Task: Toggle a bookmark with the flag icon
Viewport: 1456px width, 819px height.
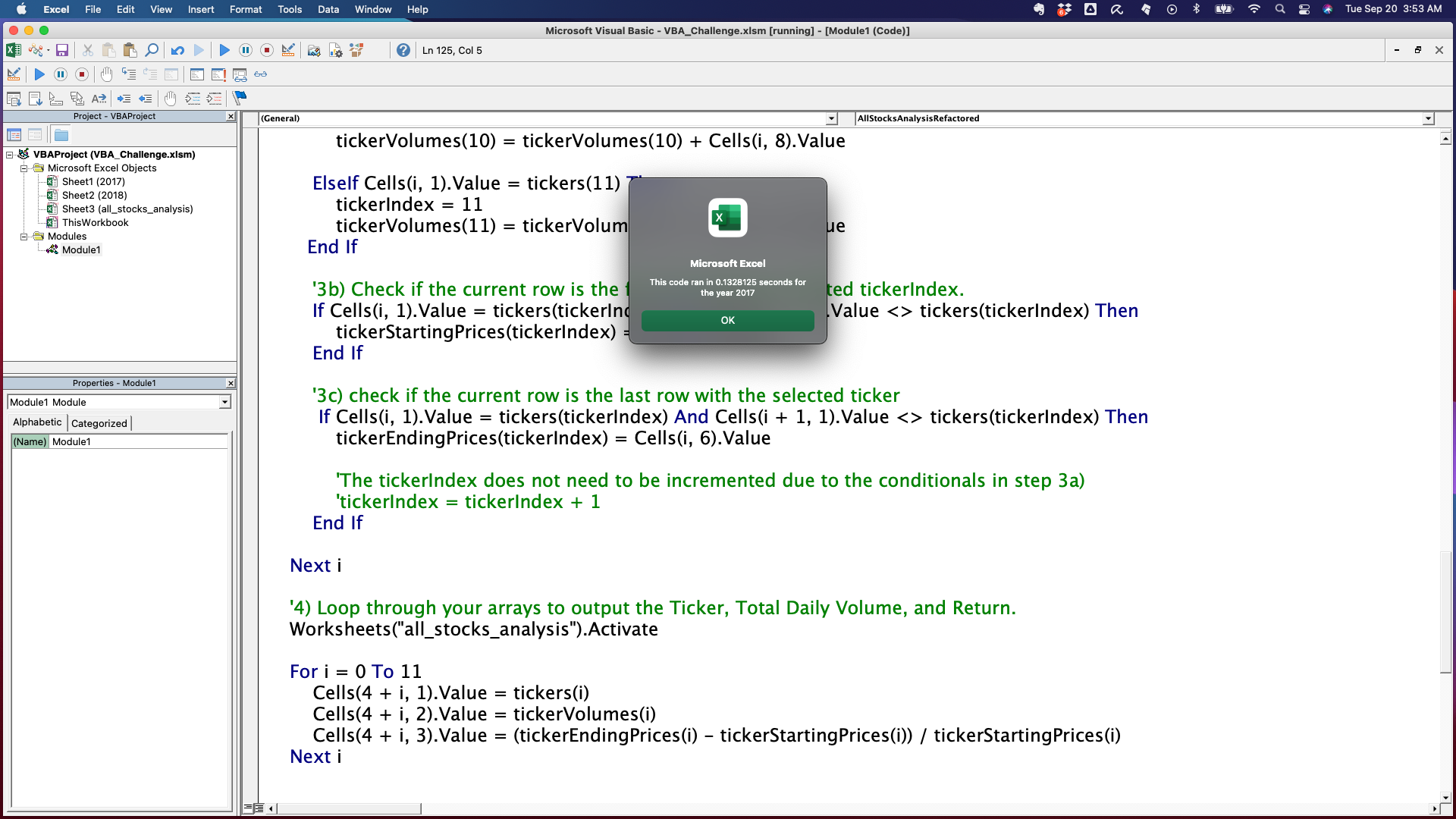Action: pos(240,99)
